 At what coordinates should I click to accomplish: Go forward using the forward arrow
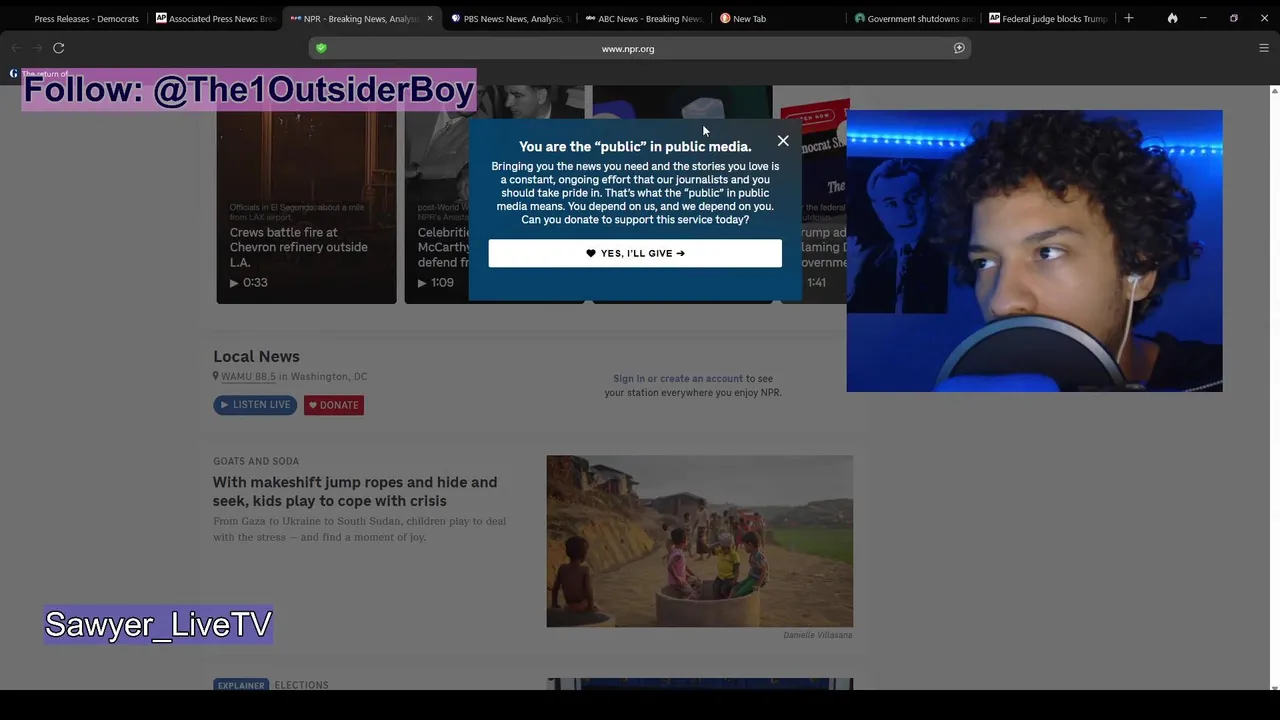37,48
